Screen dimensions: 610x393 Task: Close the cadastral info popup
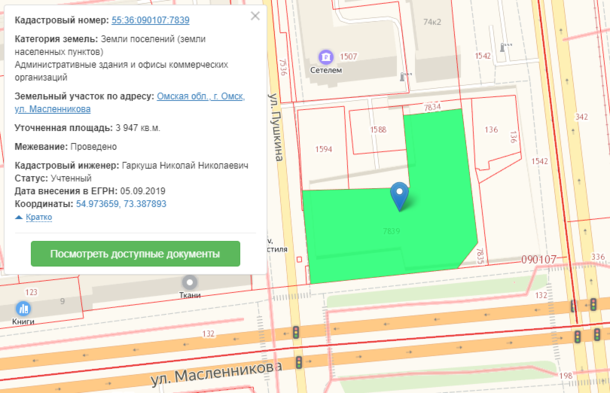(x=255, y=16)
